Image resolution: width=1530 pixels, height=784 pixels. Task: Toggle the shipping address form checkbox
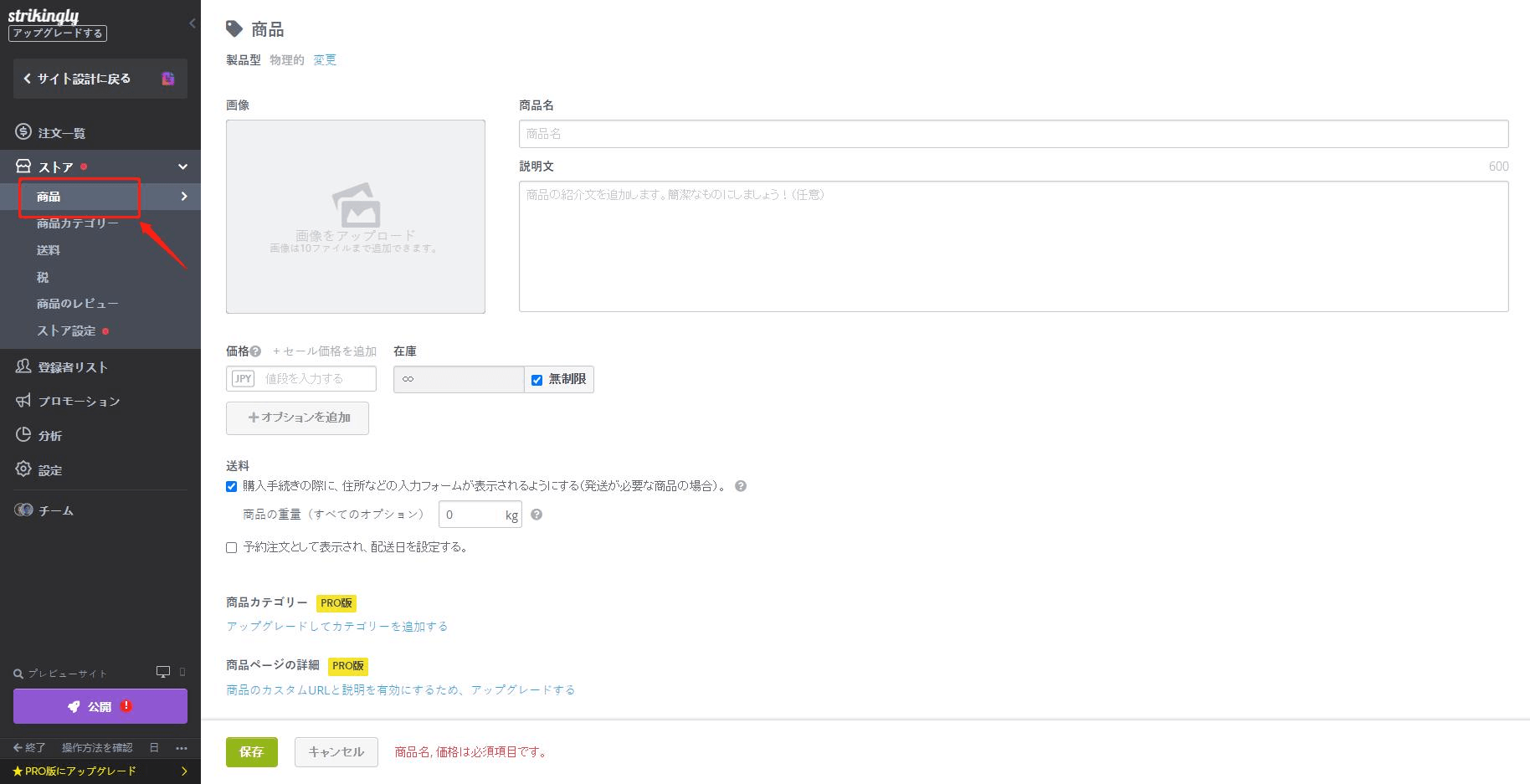232,486
